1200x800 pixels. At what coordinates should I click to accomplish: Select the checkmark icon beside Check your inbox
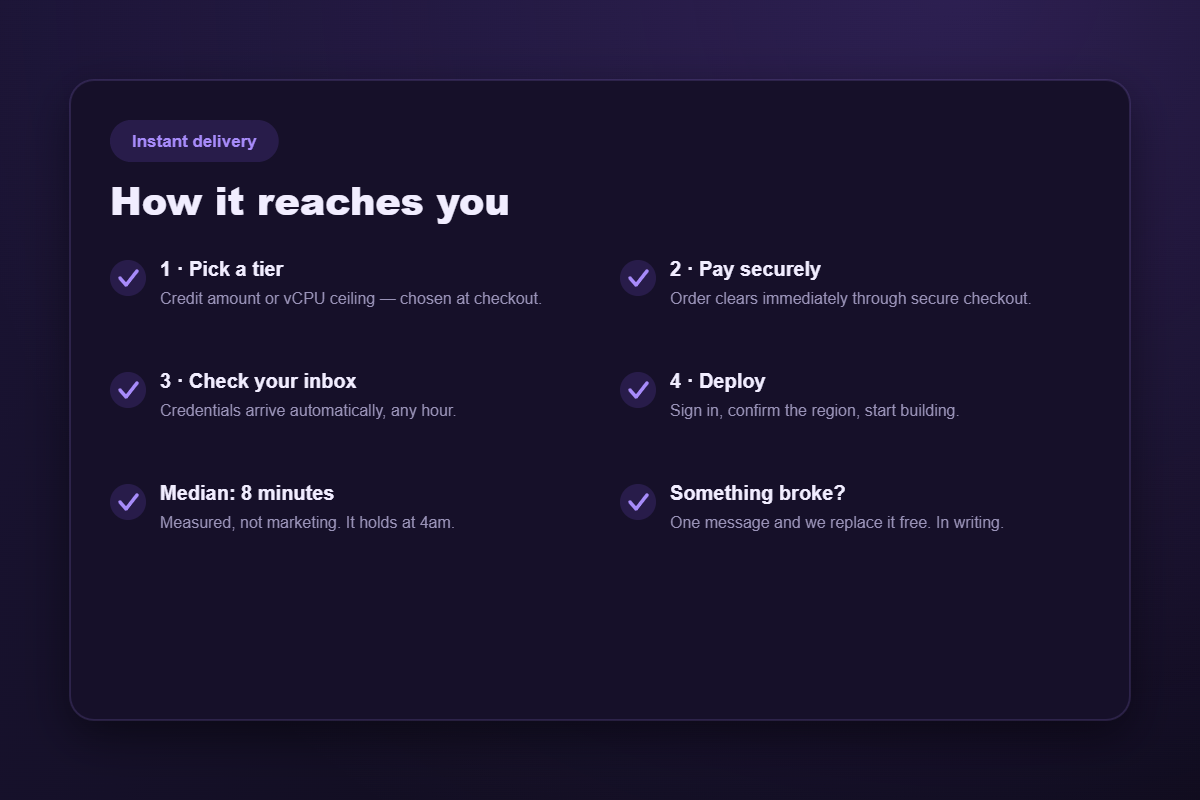click(128, 390)
